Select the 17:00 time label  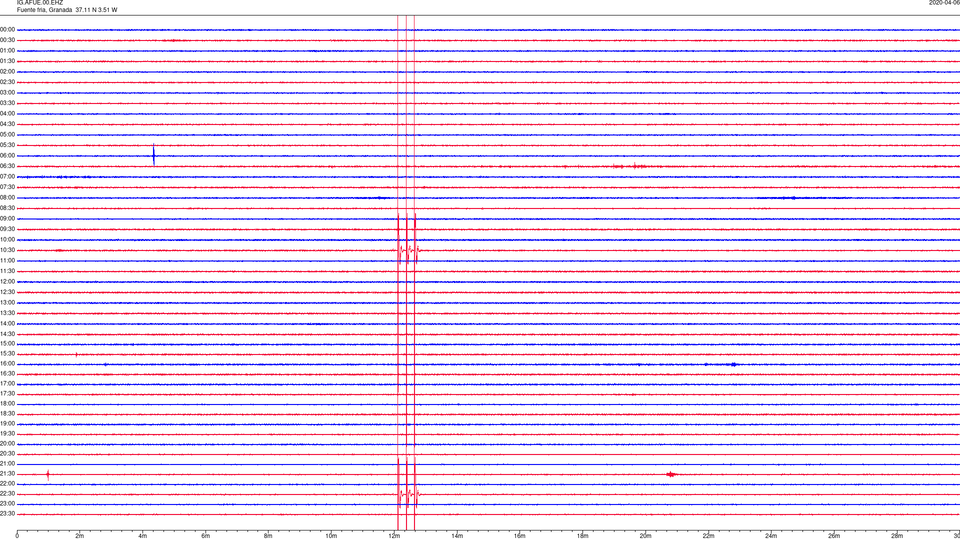tap(7, 384)
